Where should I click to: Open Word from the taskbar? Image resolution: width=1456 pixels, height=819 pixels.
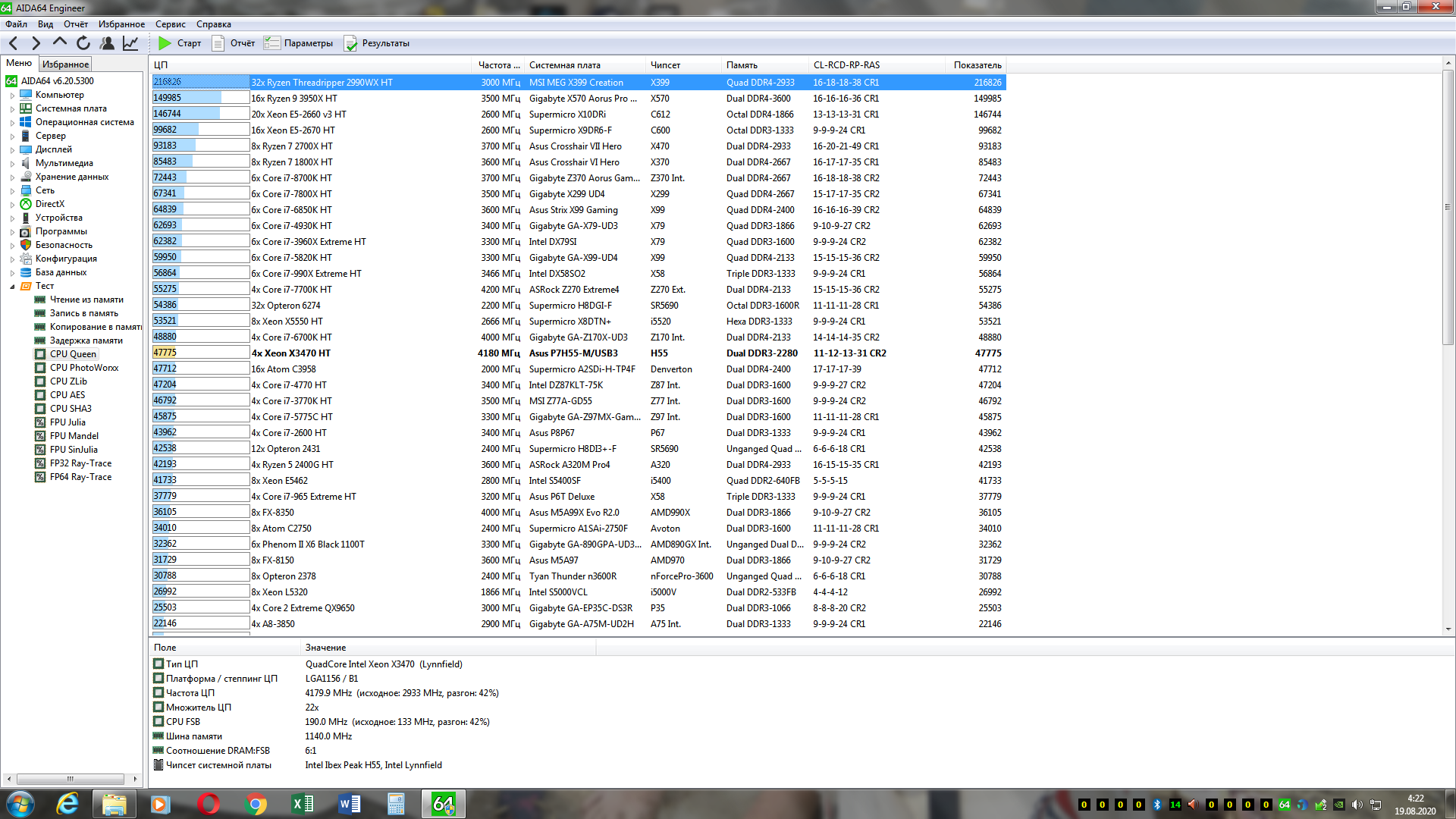350,804
